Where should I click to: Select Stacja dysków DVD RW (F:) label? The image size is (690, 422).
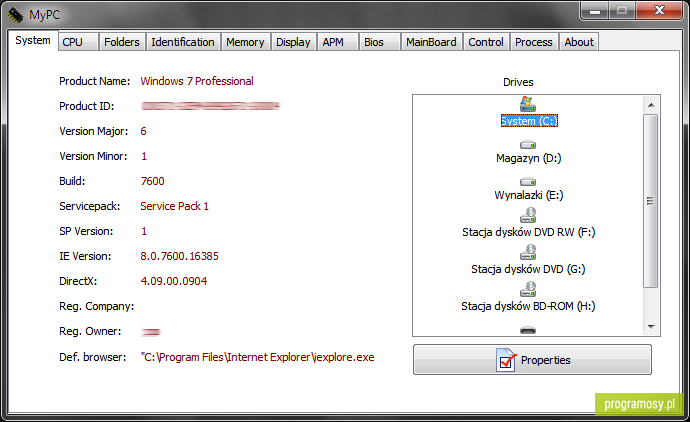[x=529, y=232]
